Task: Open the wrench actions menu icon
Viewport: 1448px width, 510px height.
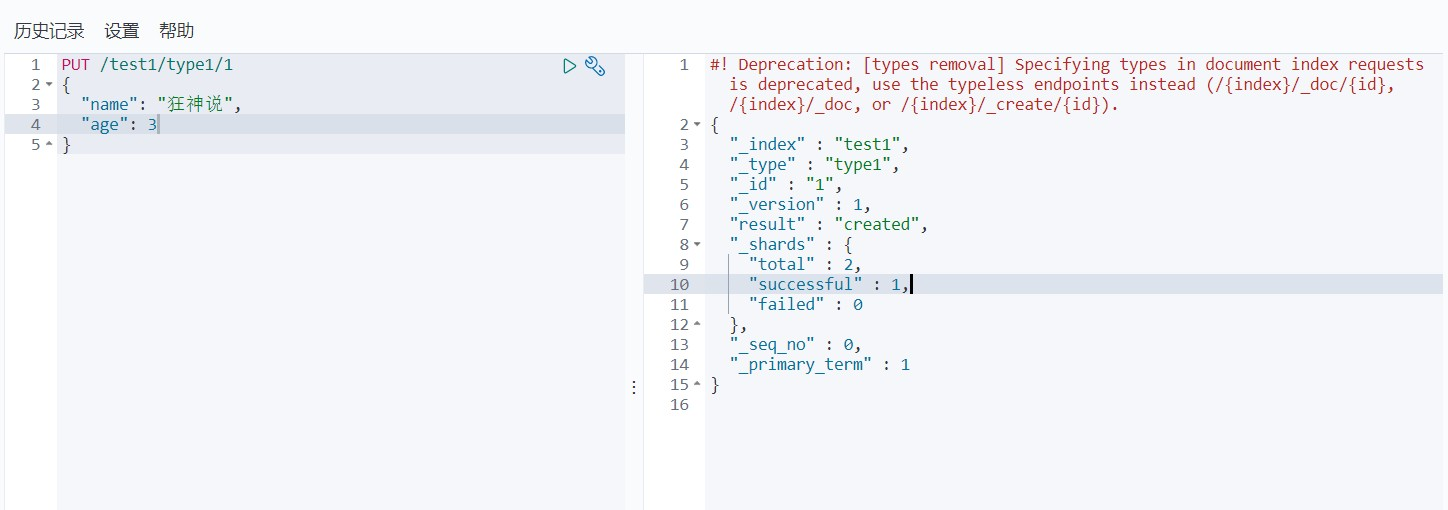Action: [595, 66]
